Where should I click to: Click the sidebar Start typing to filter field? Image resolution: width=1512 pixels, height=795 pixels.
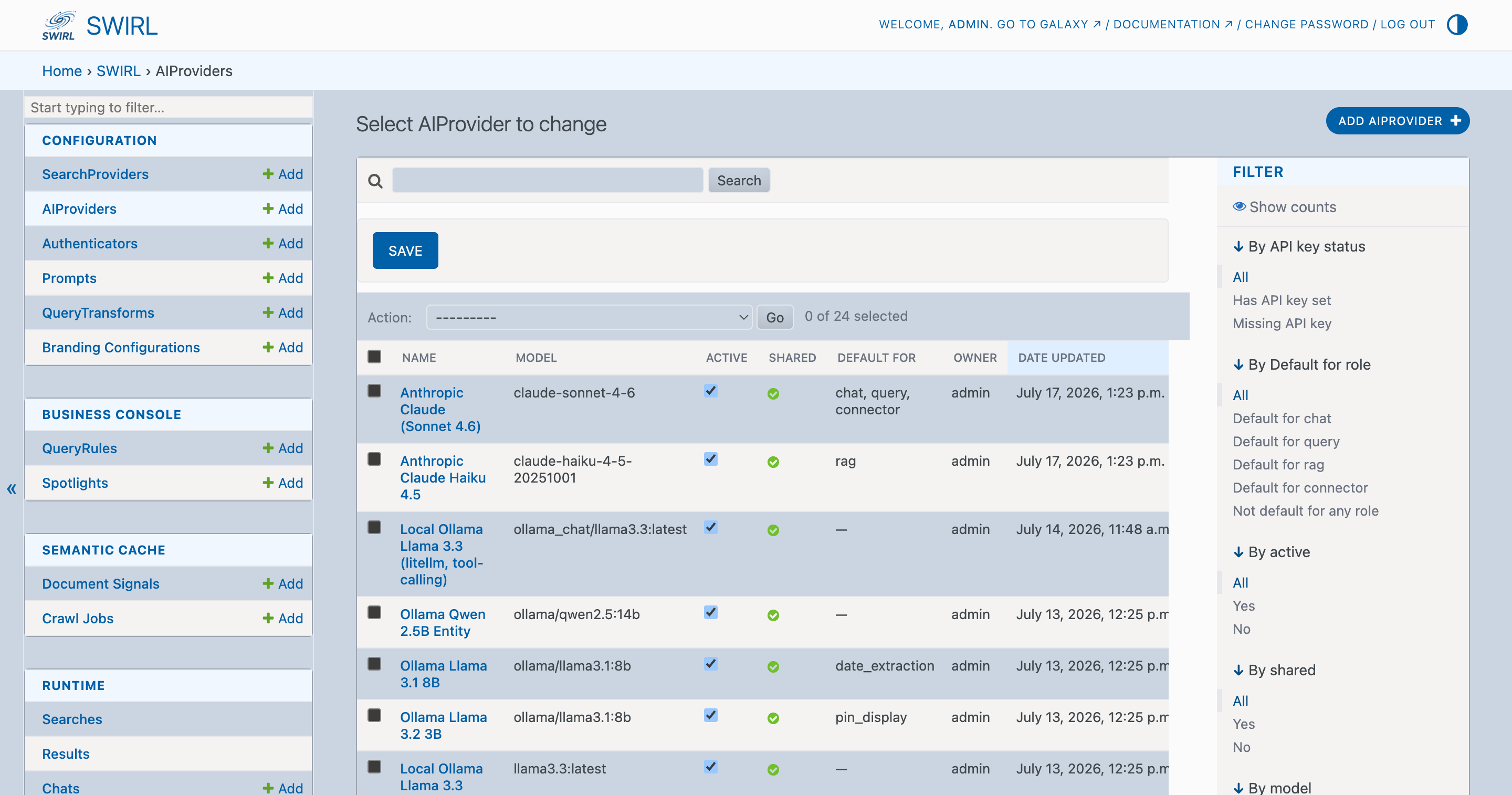click(x=169, y=108)
